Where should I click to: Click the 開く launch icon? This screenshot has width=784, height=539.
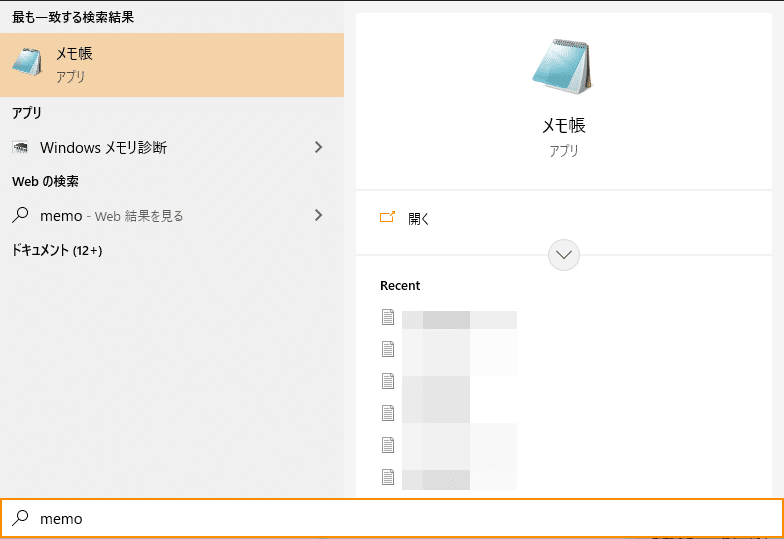coord(388,217)
